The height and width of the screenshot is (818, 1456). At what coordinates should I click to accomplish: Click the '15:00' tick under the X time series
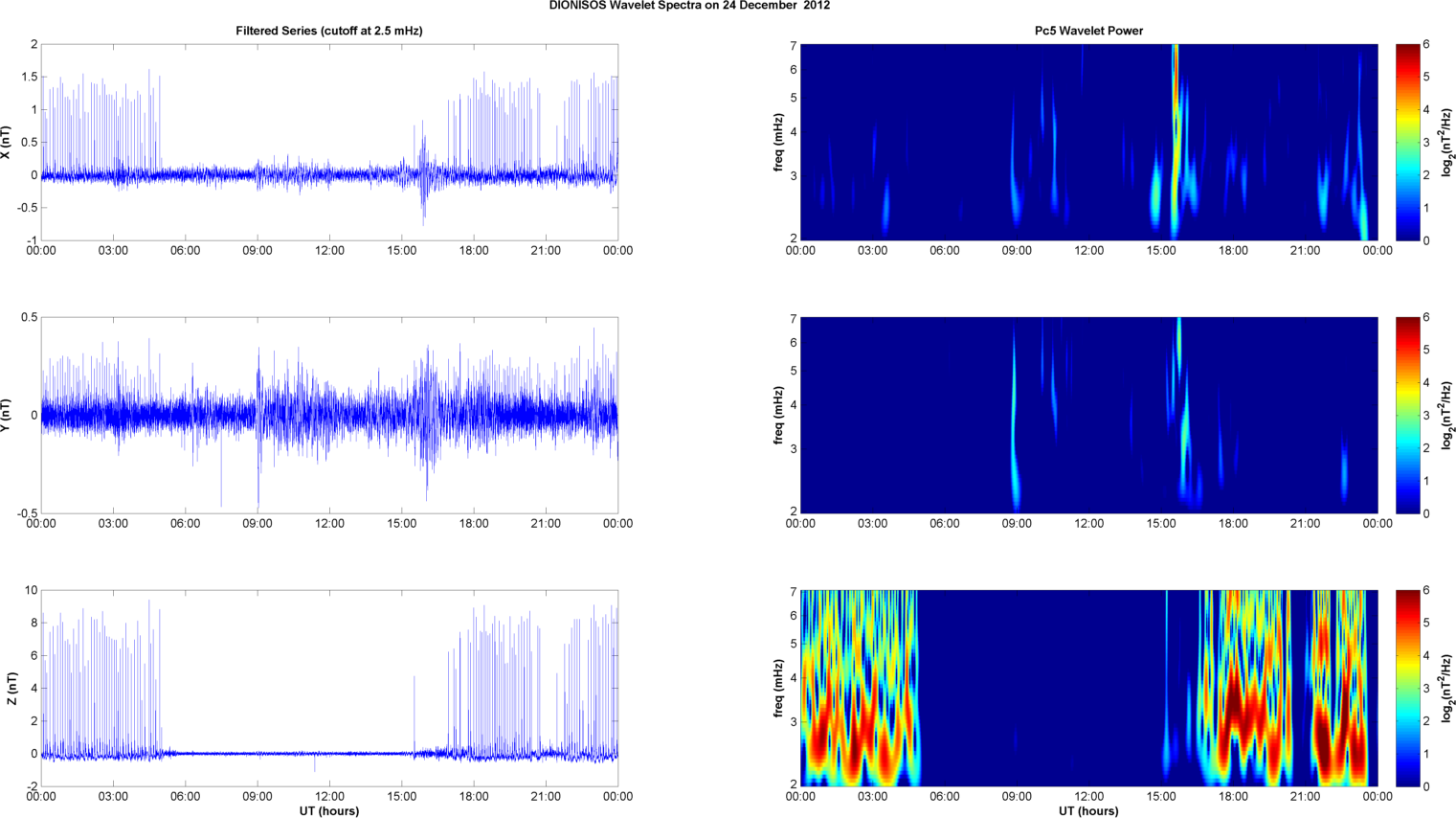click(x=402, y=251)
